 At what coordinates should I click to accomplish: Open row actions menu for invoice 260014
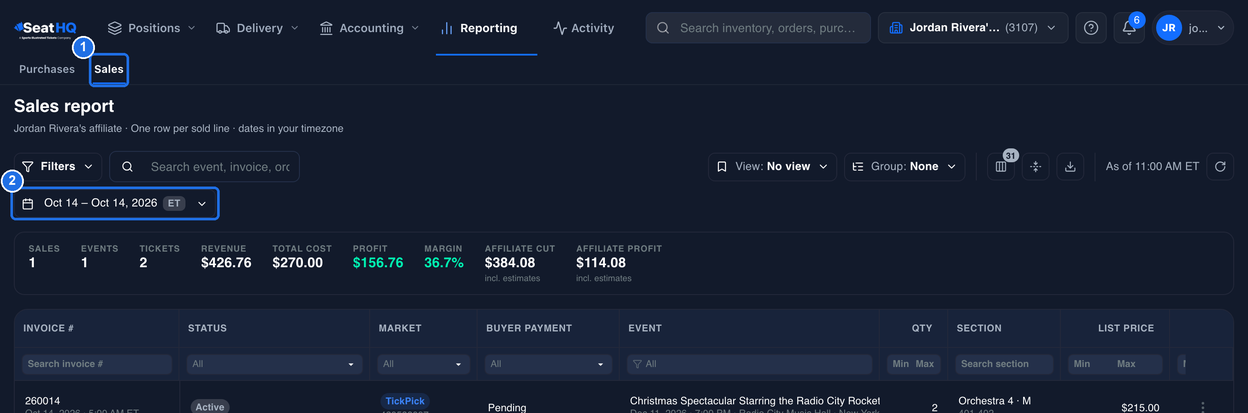[x=1202, y=406]
